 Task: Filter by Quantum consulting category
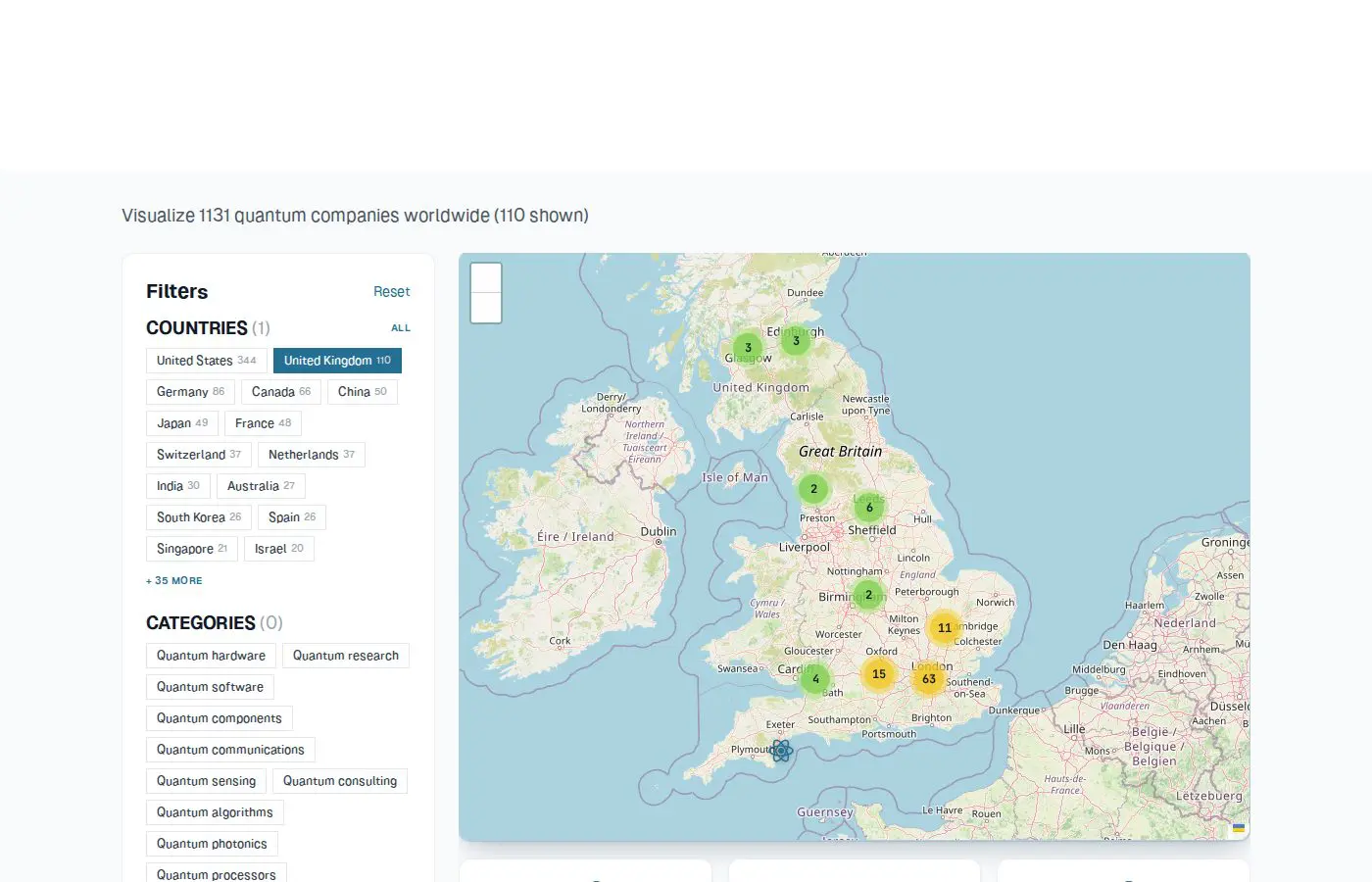coord(340,781)
